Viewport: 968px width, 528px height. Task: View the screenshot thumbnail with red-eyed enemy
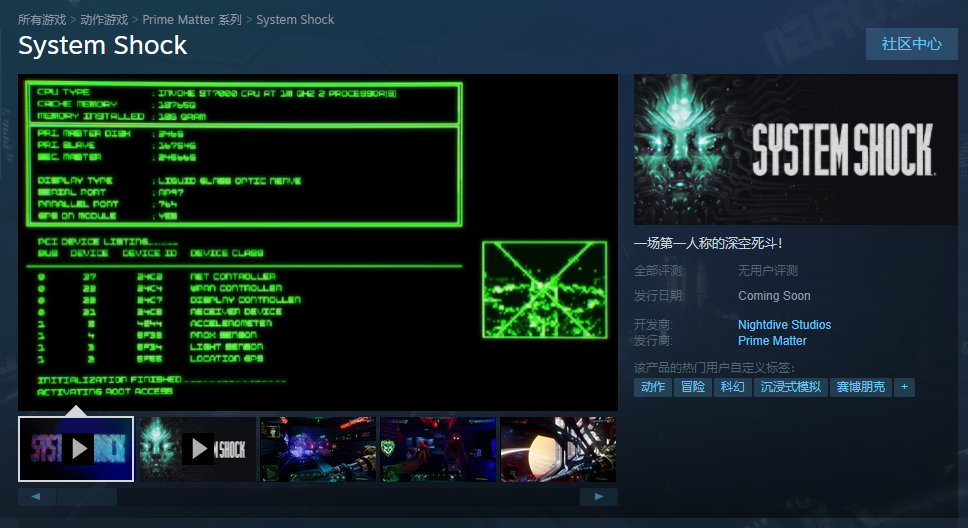tap(438, 449)
